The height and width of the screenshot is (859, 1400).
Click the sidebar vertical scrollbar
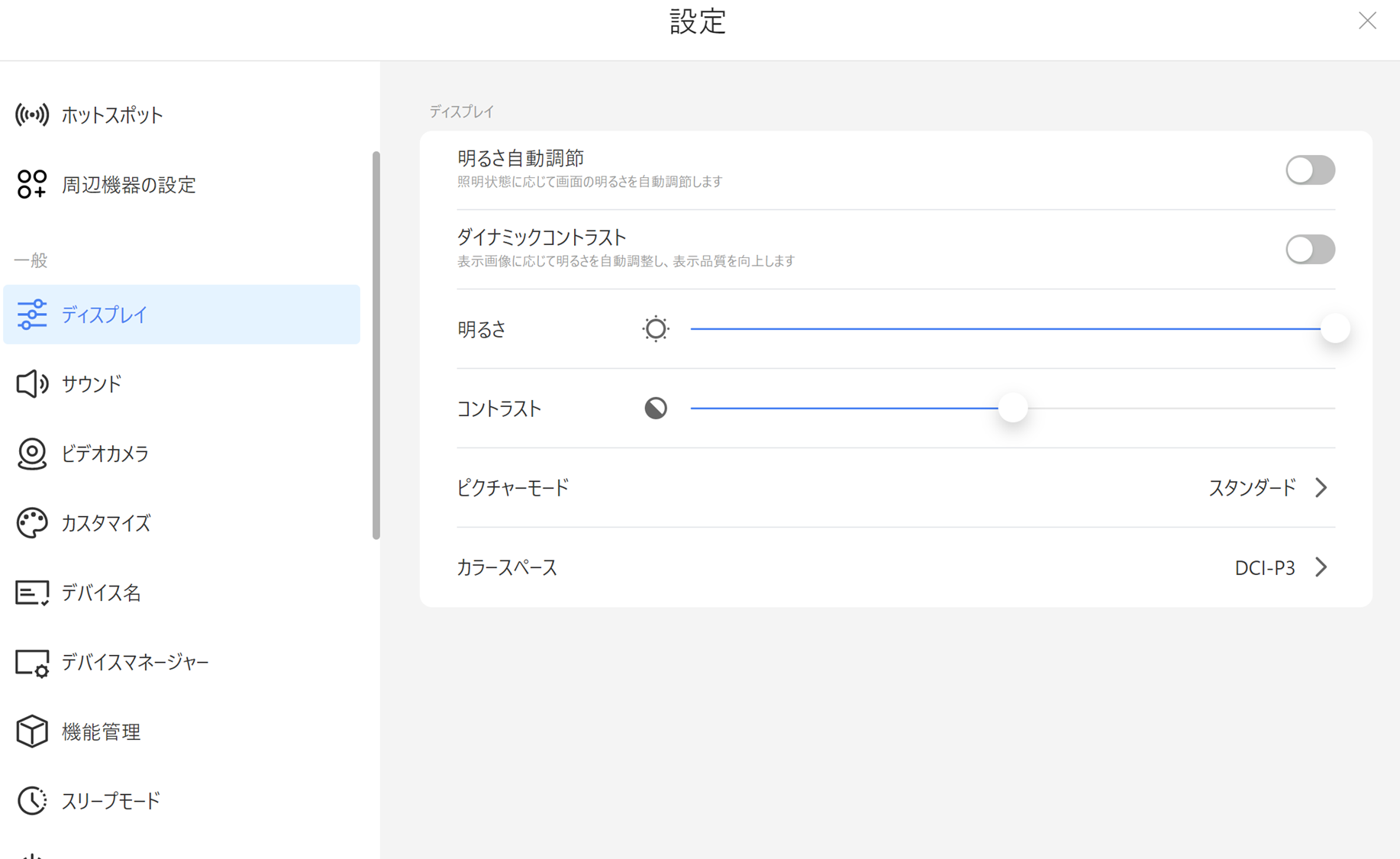pyautogui.click(x=376, y=345)
